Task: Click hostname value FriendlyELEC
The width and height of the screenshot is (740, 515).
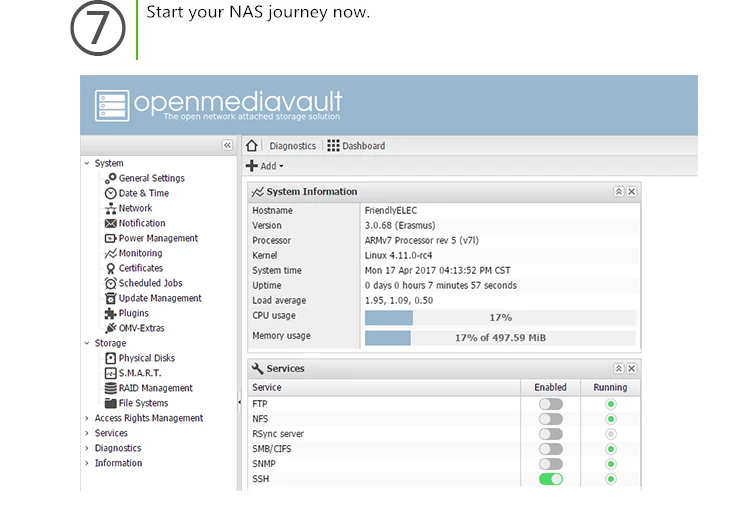Action: 391,211
